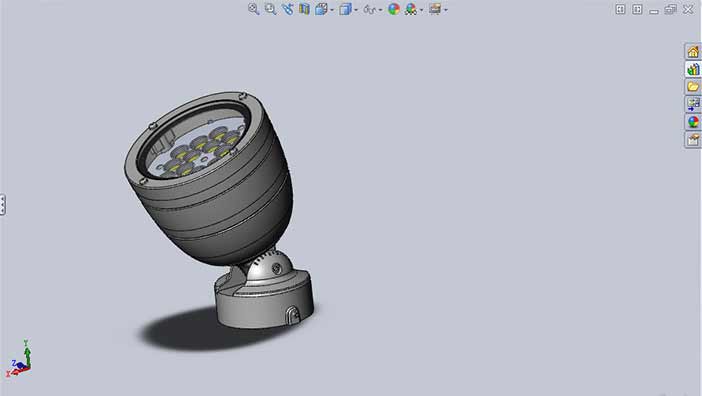Expand the collapsed left panel handle

(3, 205)
